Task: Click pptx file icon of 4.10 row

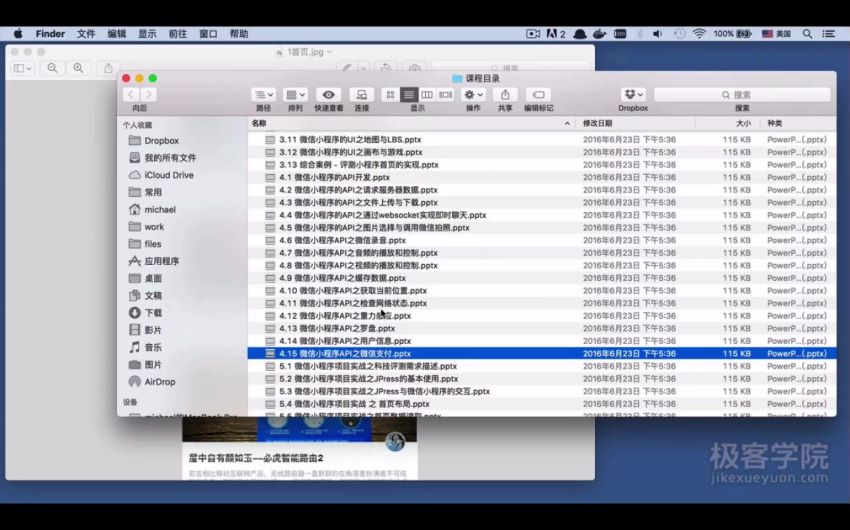Action: tap(270, 290)
